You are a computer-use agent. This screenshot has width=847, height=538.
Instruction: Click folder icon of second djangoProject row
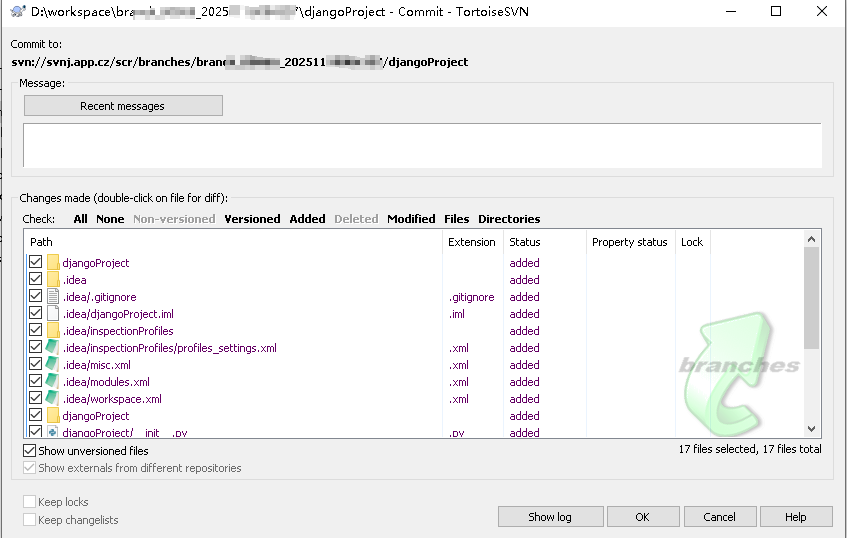(x=53, y=416)
